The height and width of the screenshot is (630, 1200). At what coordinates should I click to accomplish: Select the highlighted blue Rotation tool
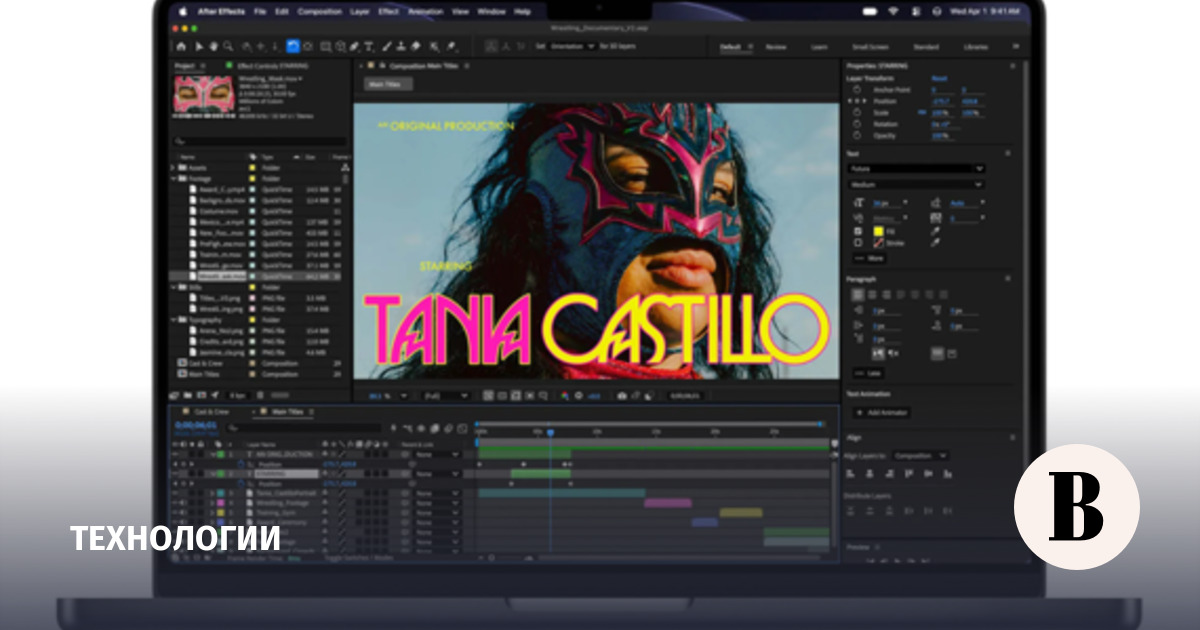(293, 46)
